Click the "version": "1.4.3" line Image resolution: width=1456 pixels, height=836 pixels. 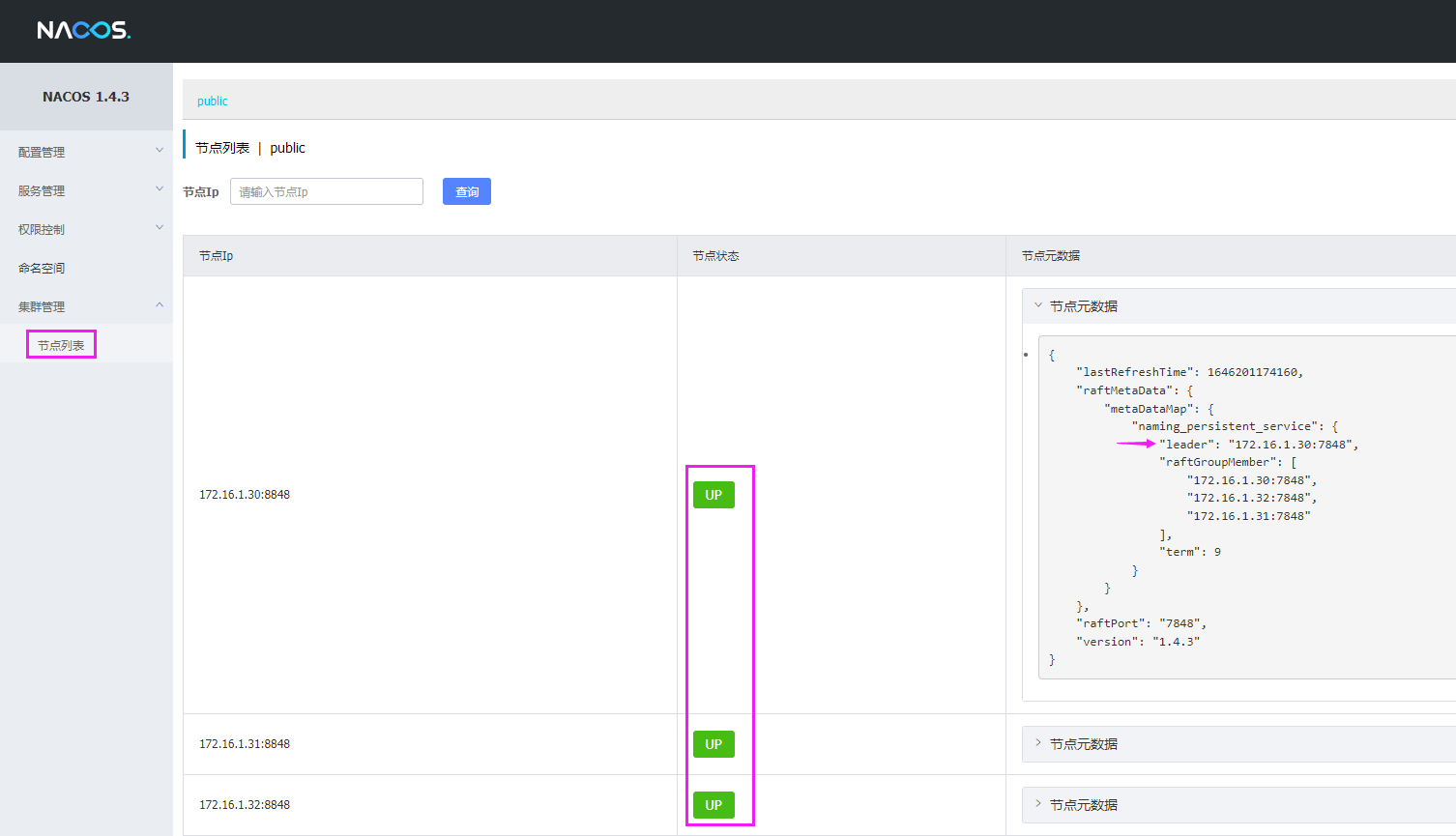pyautogui.click(x=1138, y=642)
